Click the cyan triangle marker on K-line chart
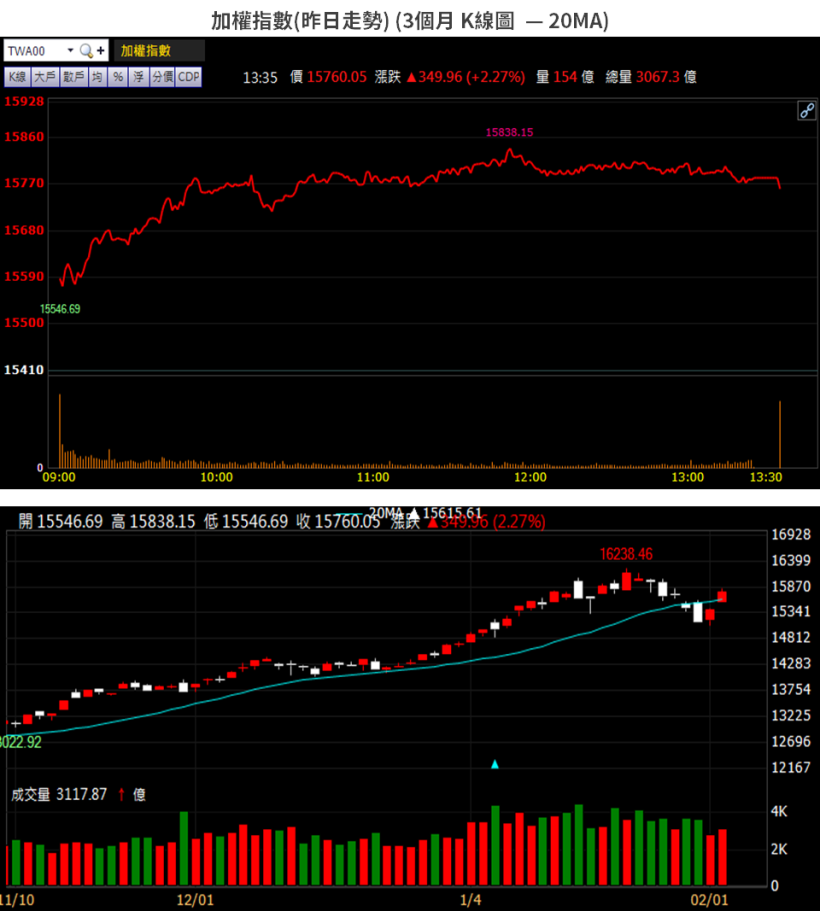820x911 pixels. click(x=494, y=764)
